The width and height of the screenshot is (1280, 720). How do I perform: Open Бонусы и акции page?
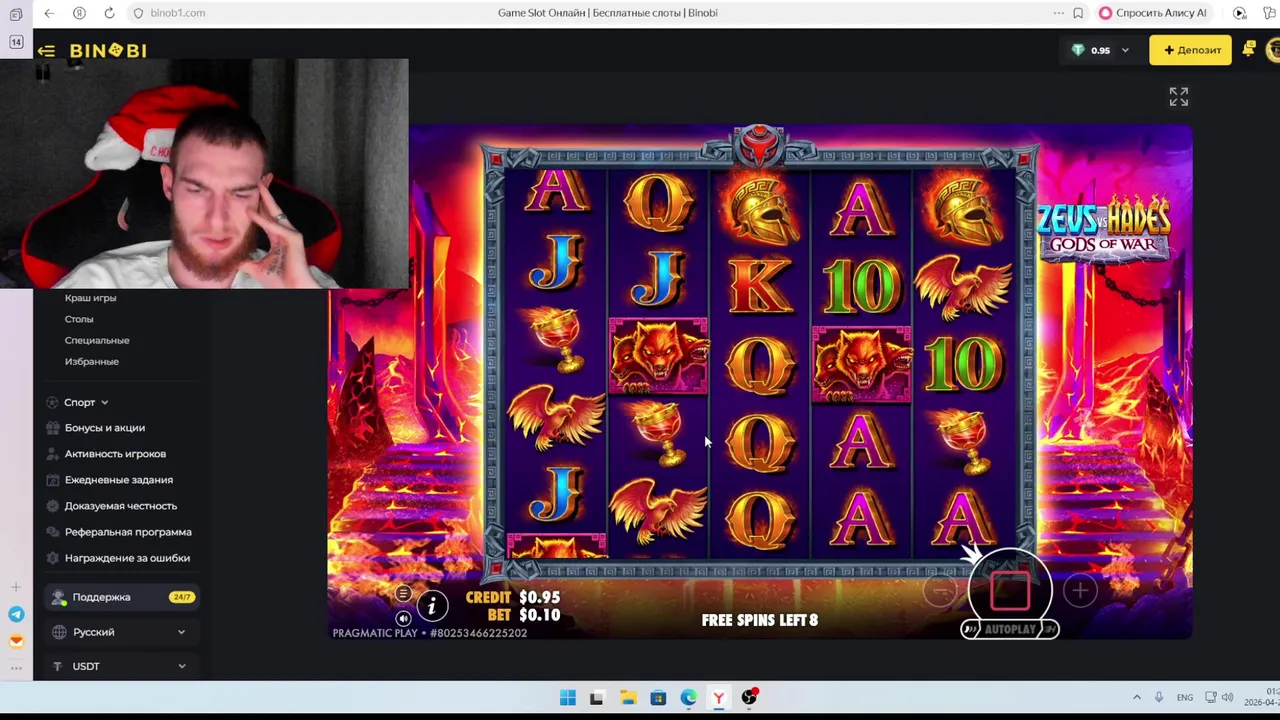click(105, 428)
